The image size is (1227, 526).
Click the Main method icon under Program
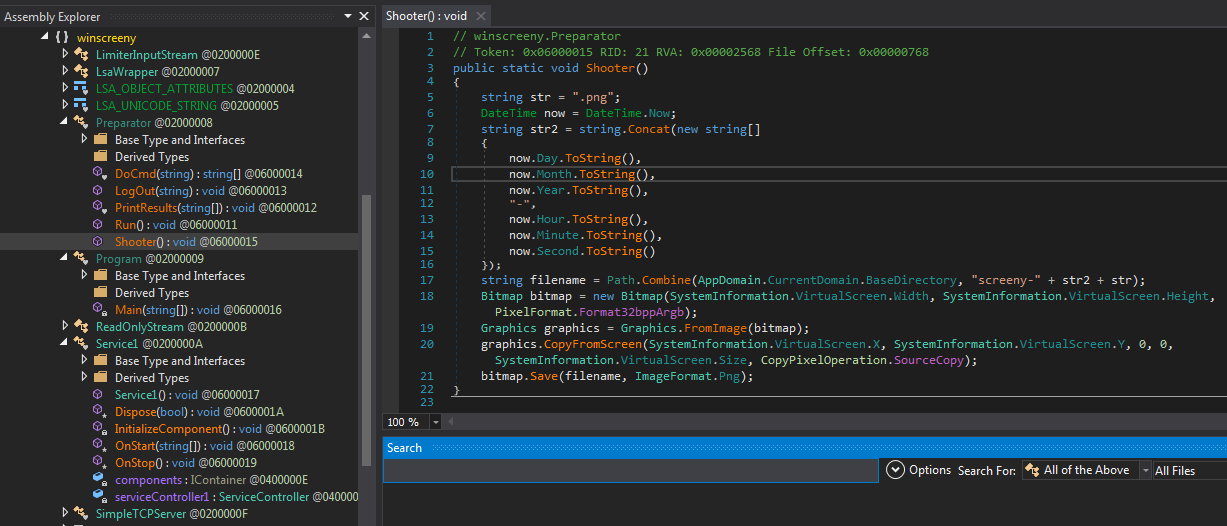(x=100, y=309)
